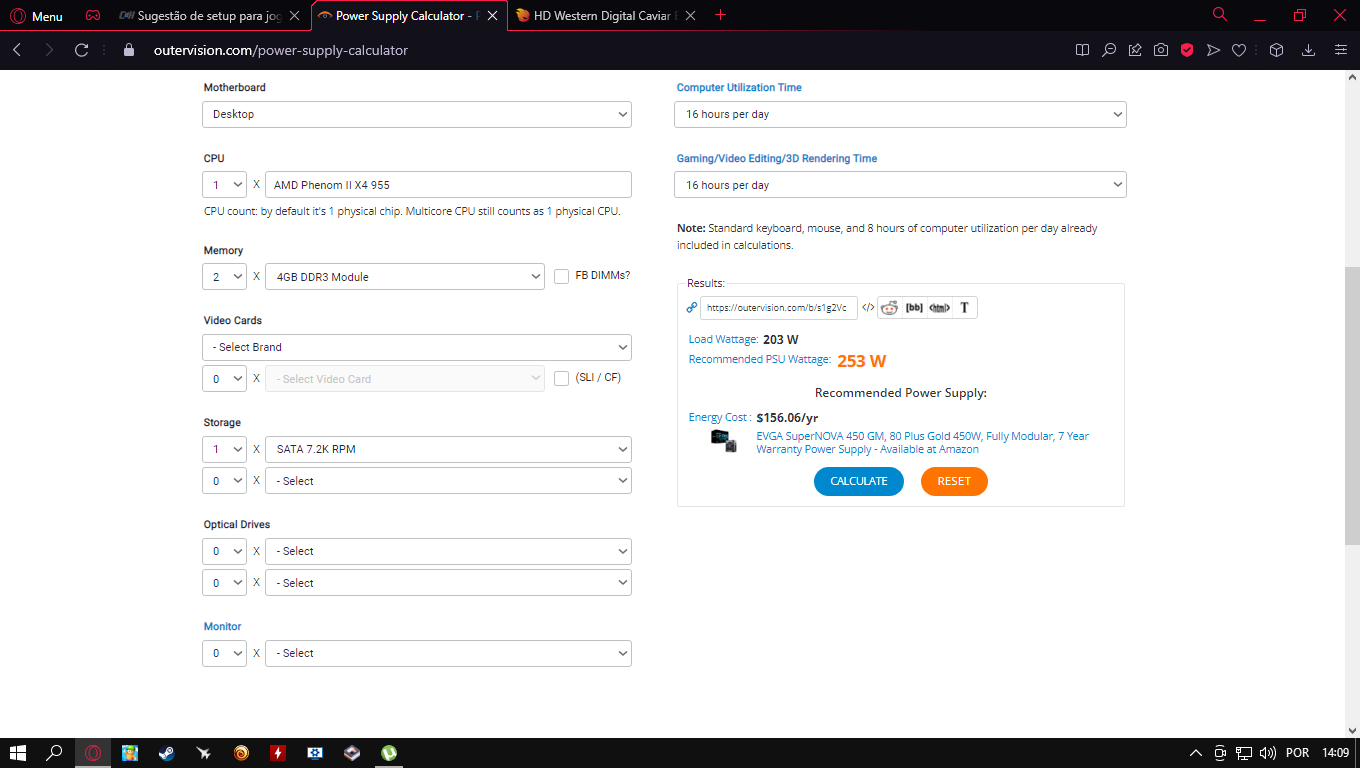Go back to the previous page

17,50
